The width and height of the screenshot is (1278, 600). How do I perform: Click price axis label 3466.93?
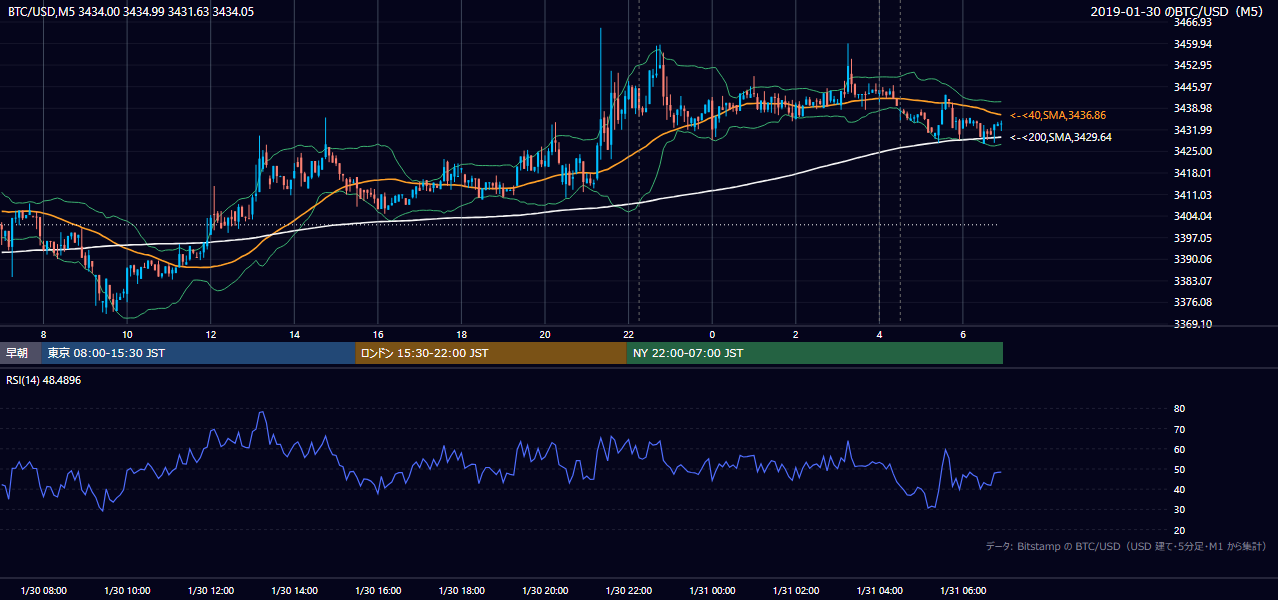coord(1193,22)
